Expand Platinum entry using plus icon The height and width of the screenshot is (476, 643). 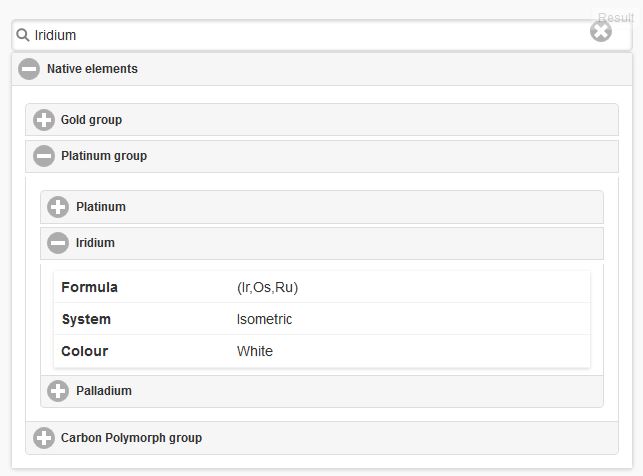(58, 207)
